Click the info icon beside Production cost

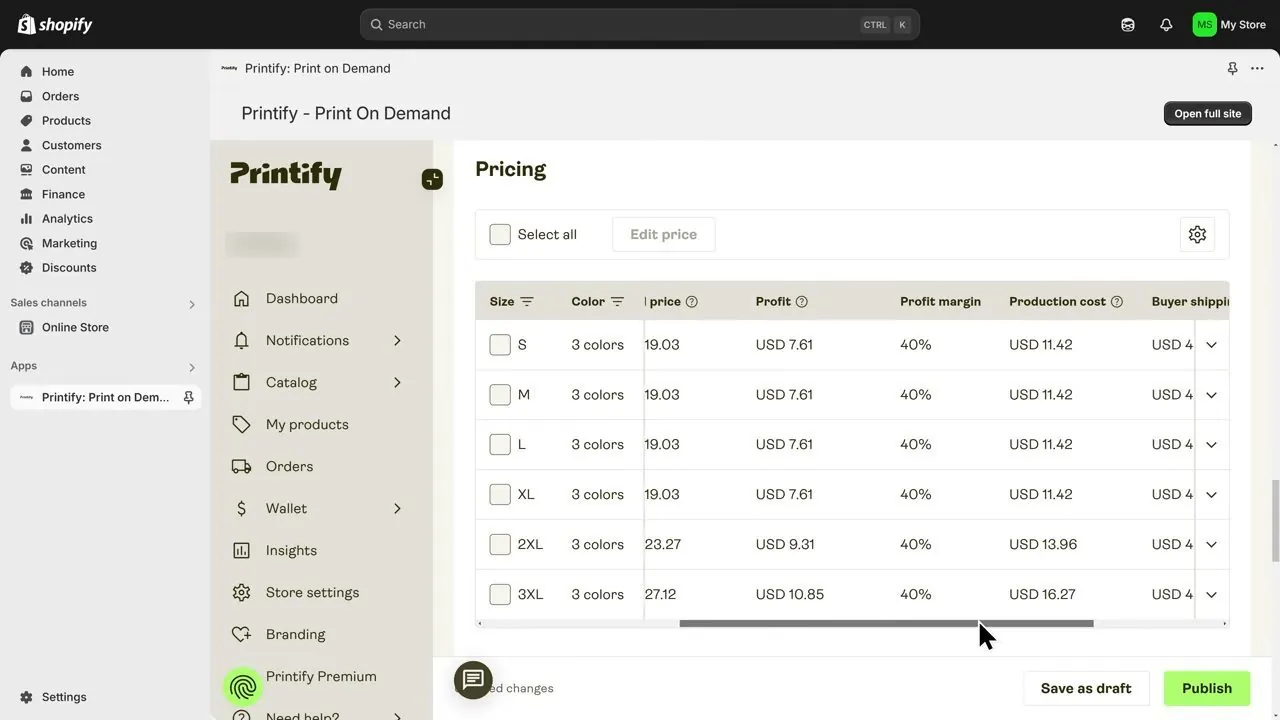(1117, 301)
